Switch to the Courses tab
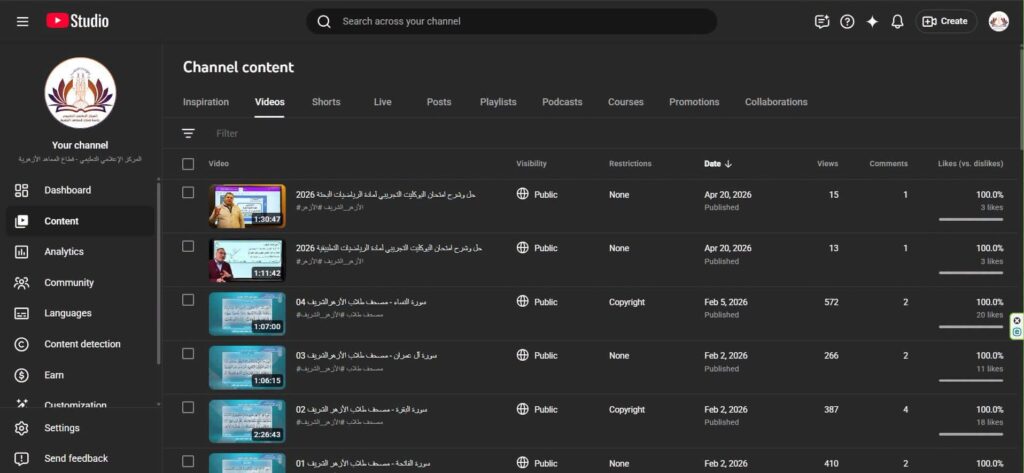The image size is (1024, 473). point(626,102)
